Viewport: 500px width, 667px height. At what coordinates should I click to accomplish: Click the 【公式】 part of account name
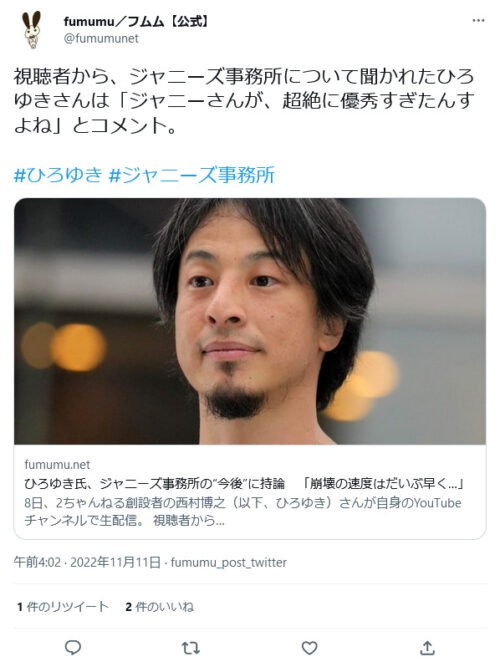tap(189, 21)
